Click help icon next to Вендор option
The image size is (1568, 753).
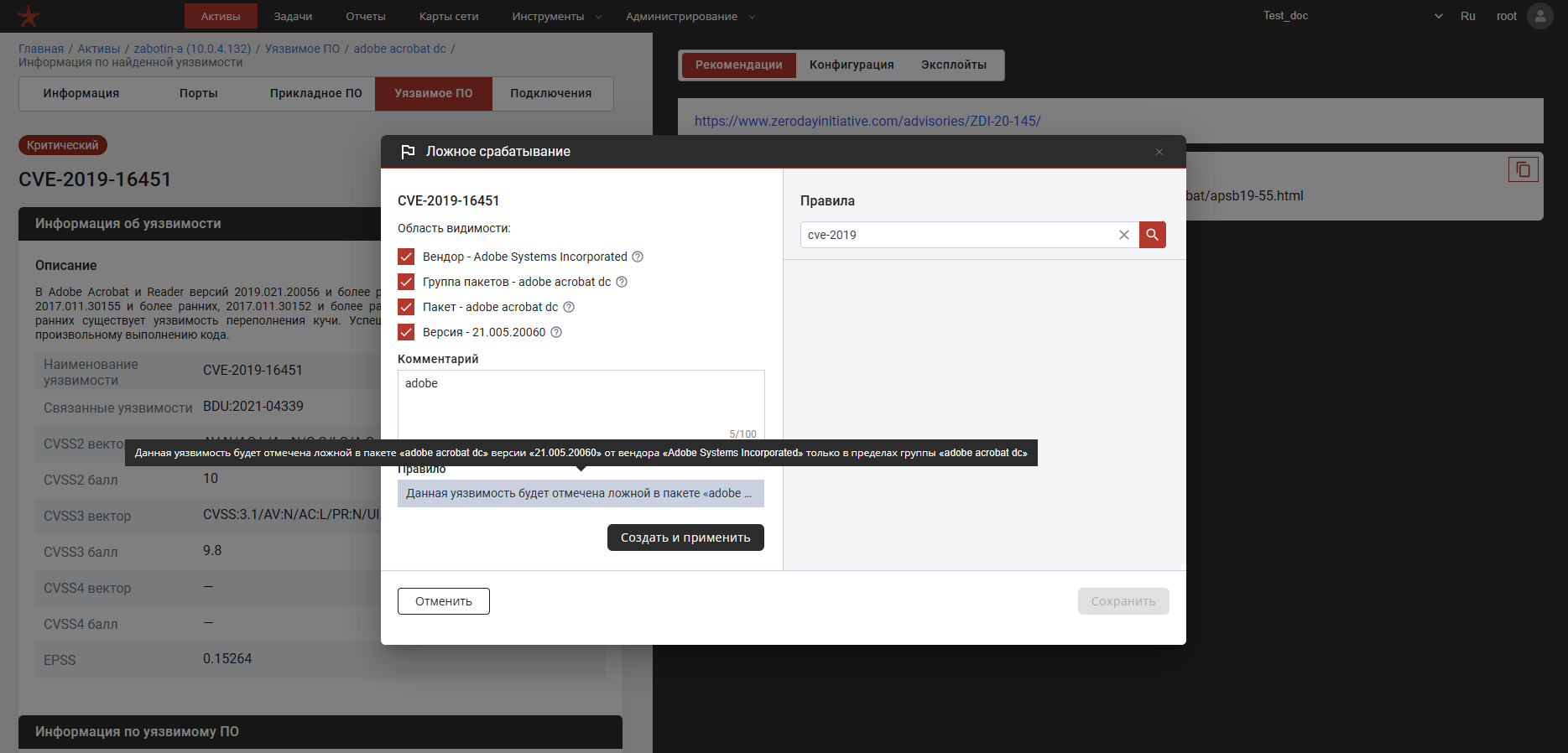click(x=638, y=257)
